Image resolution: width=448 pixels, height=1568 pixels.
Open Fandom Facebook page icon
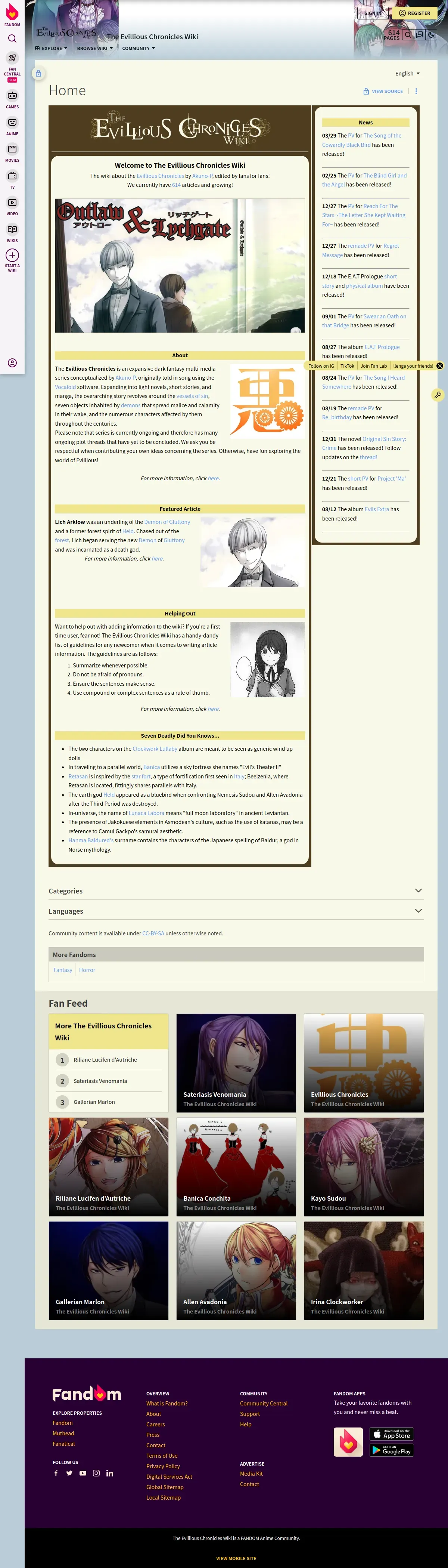pos(56,1473)
